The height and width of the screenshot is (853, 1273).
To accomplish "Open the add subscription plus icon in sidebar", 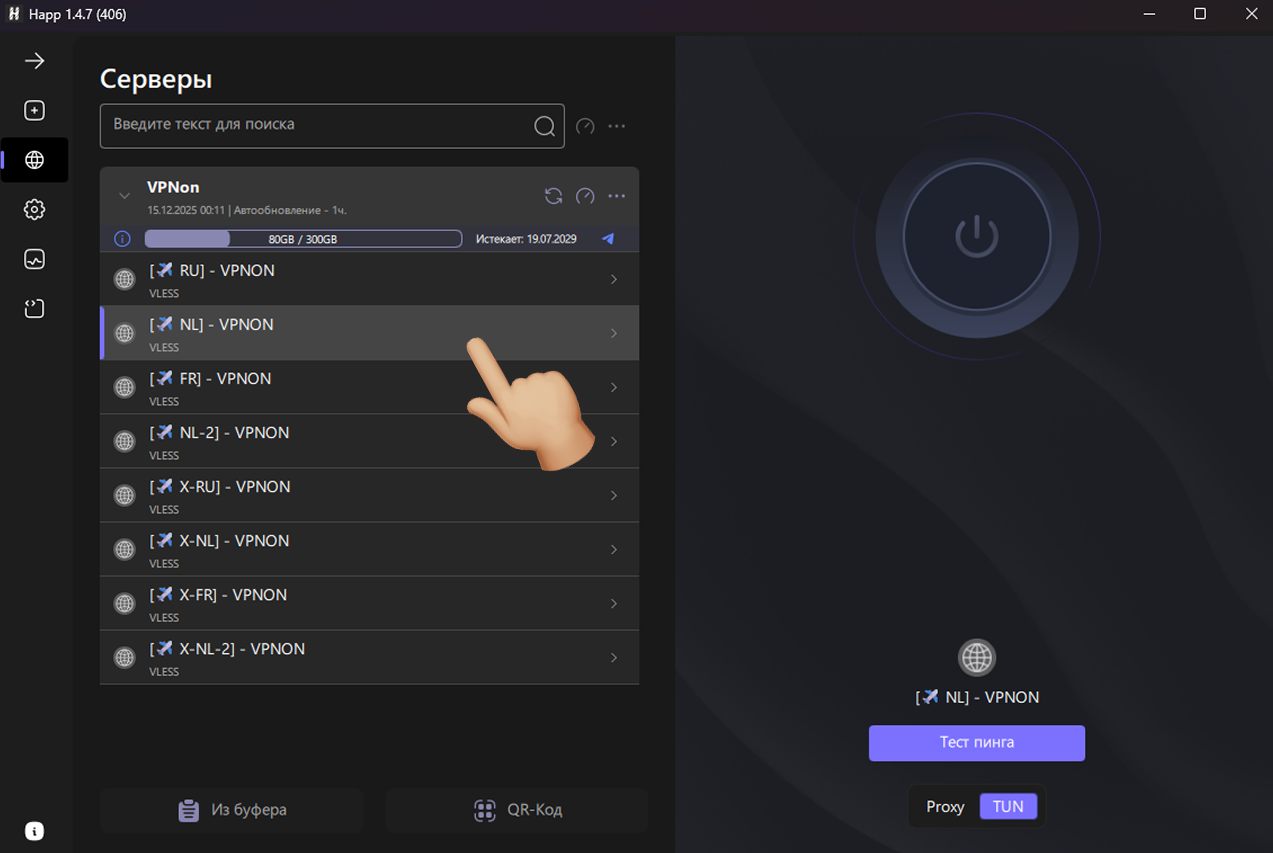I will (35, 110).
